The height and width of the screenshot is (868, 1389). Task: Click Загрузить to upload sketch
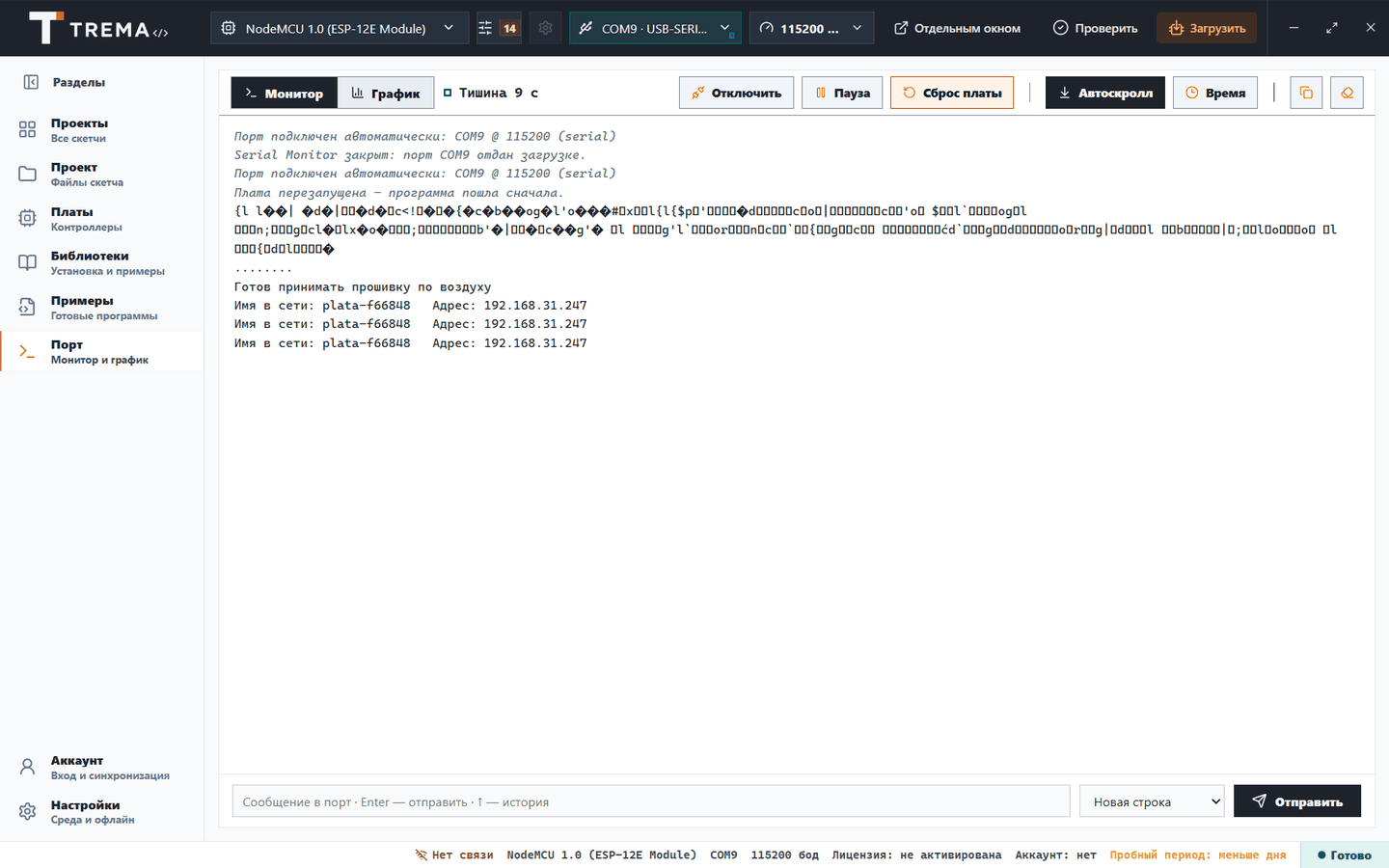click(x=1207, y=28)
